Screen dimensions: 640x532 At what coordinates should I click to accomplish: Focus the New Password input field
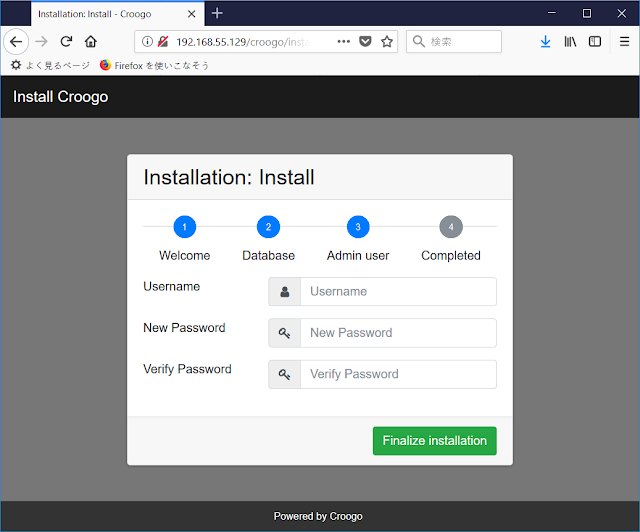point(398,333)
